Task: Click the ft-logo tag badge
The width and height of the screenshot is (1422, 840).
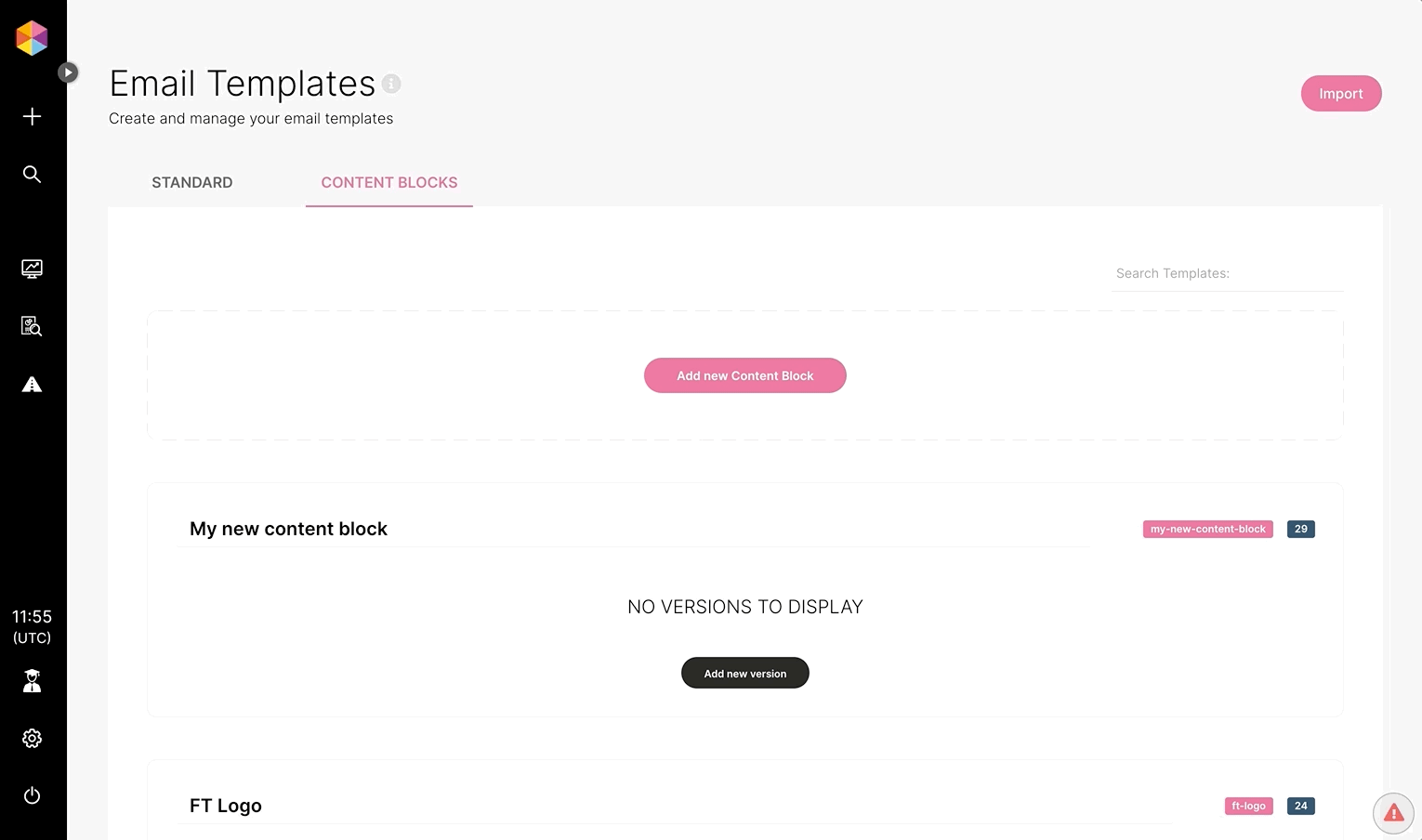Action: [x=1248, y=806]
